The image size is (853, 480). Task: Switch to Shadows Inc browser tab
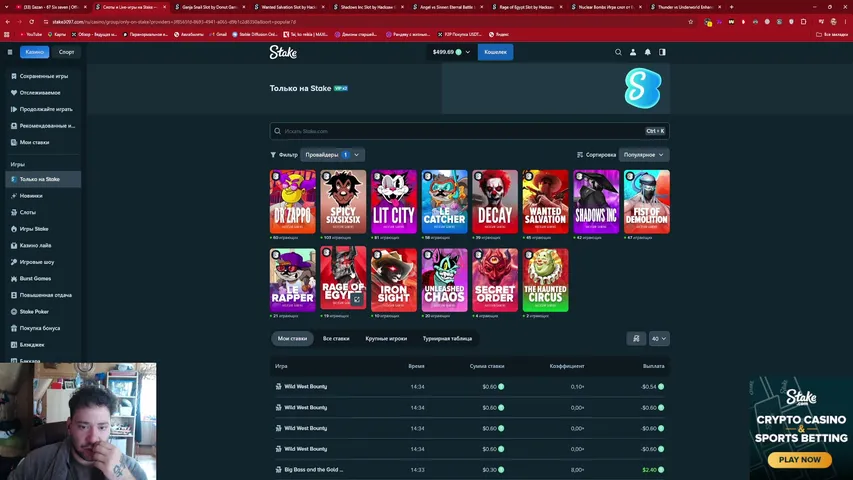click(x=368, y=7)
